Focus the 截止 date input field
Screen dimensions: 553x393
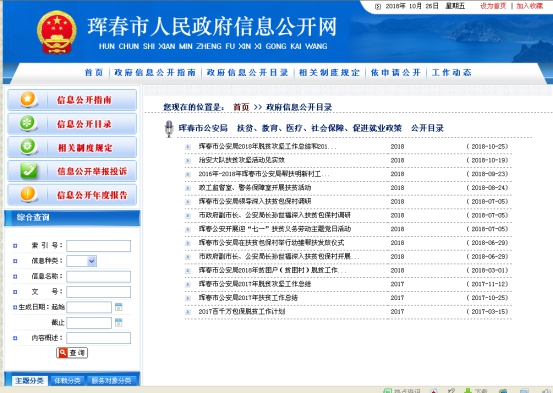coord(89,322)
